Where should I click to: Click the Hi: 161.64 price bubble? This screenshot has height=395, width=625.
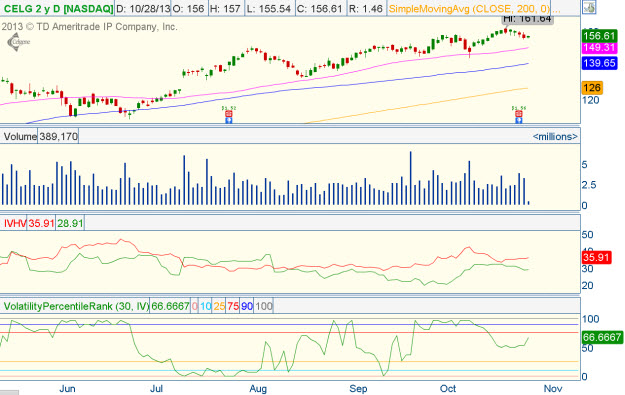click(527, 19)
